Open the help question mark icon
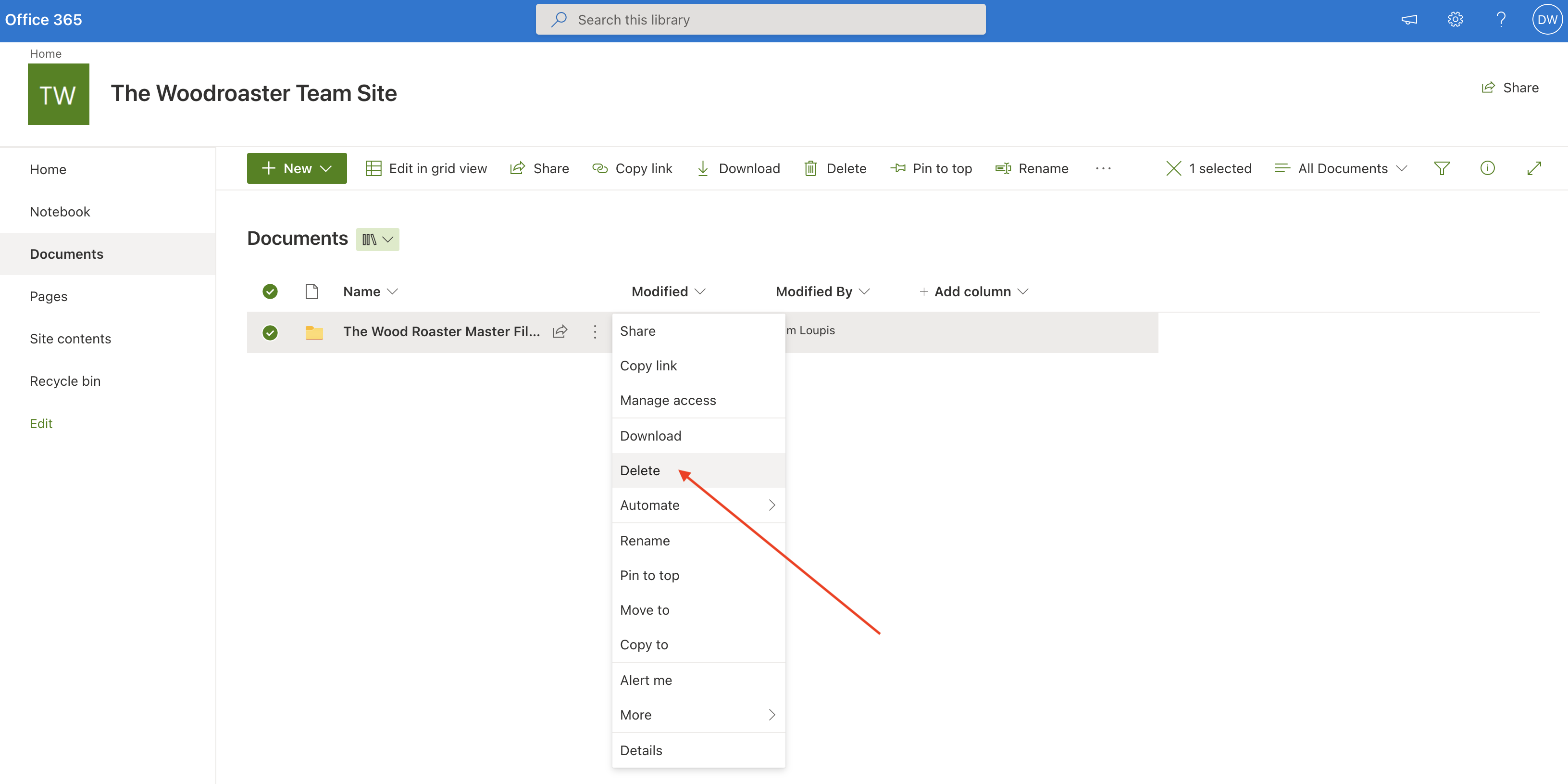This screenshot has height=784, width=1568. [x=1501, y=20]
